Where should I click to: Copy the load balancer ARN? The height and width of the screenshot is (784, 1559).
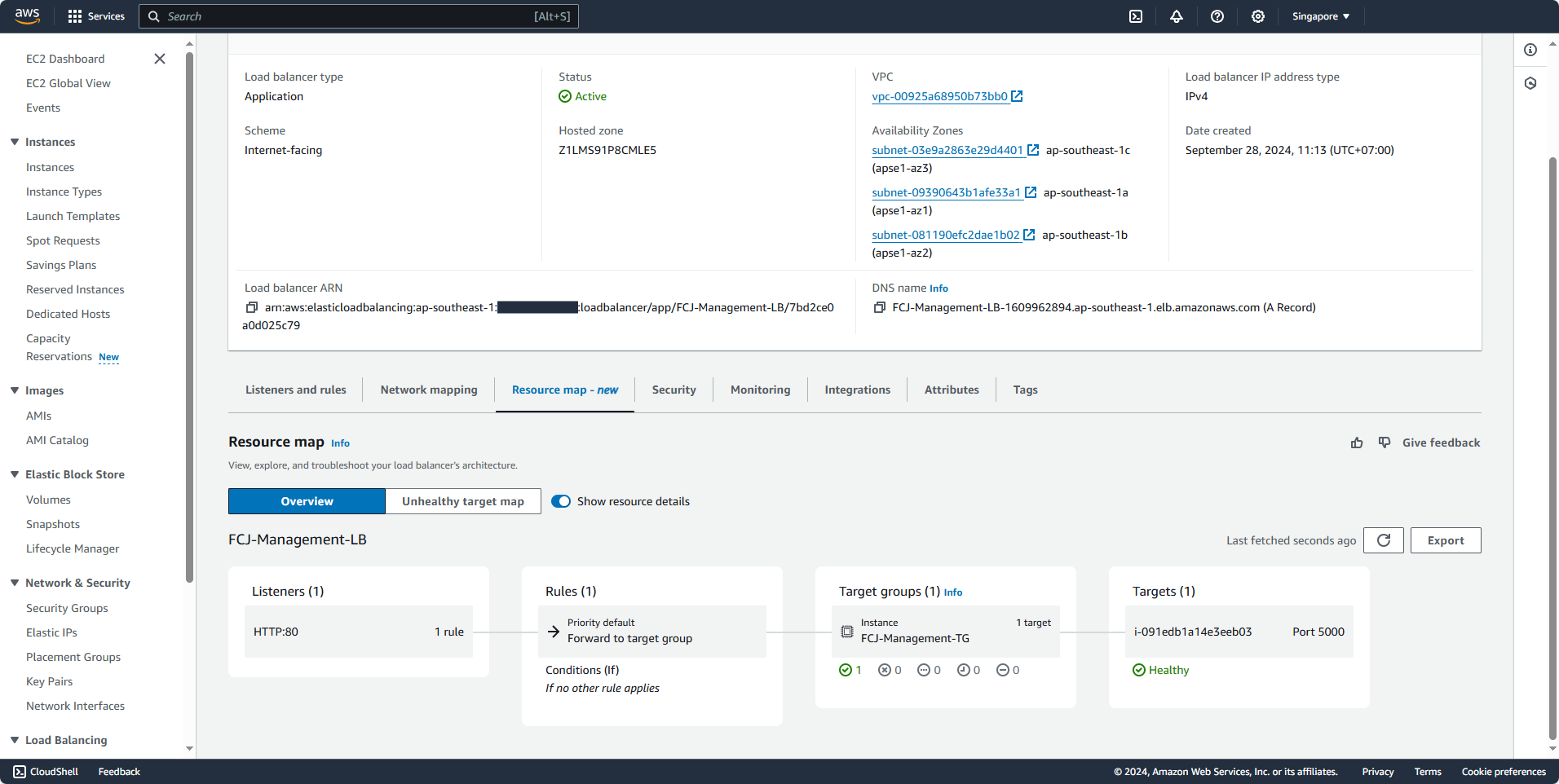click(252, 307)
